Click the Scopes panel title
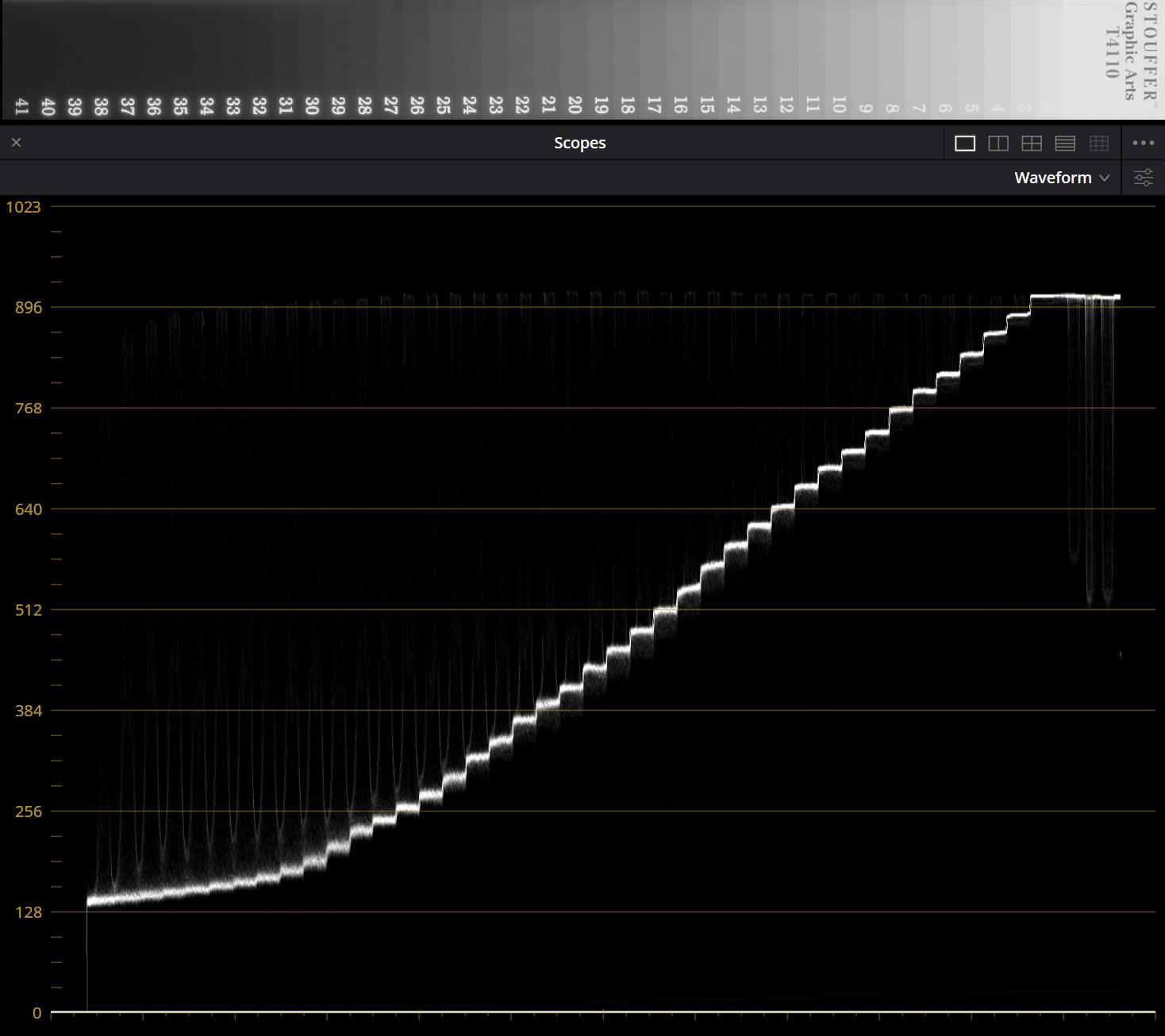Screen dimensions: 1165x1036 pos(579,143)
